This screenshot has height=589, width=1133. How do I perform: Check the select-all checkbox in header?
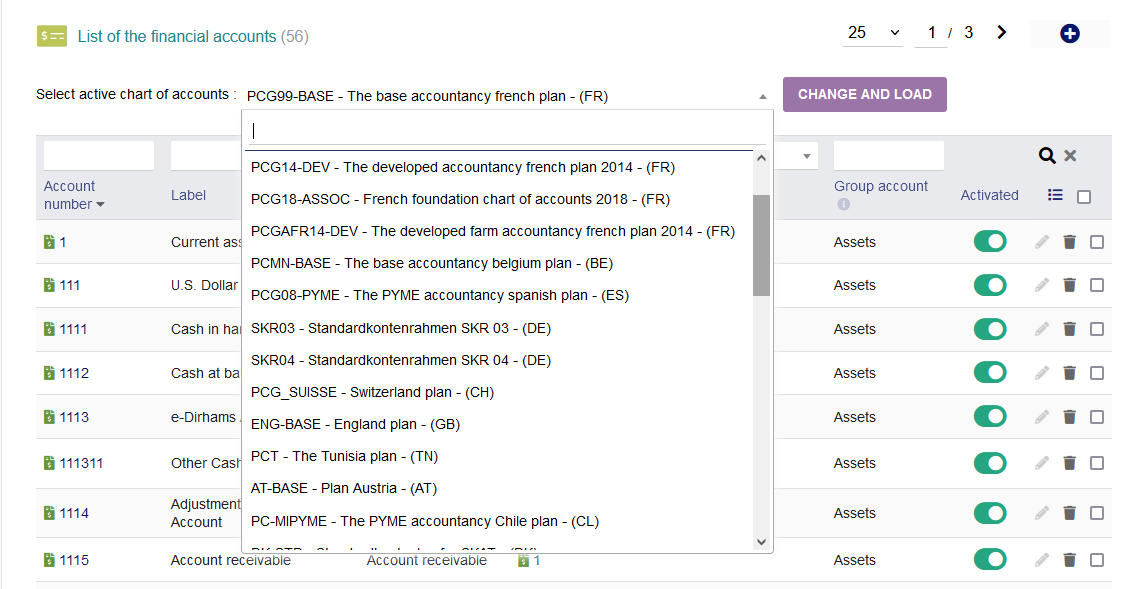[x=1084, y=197]
